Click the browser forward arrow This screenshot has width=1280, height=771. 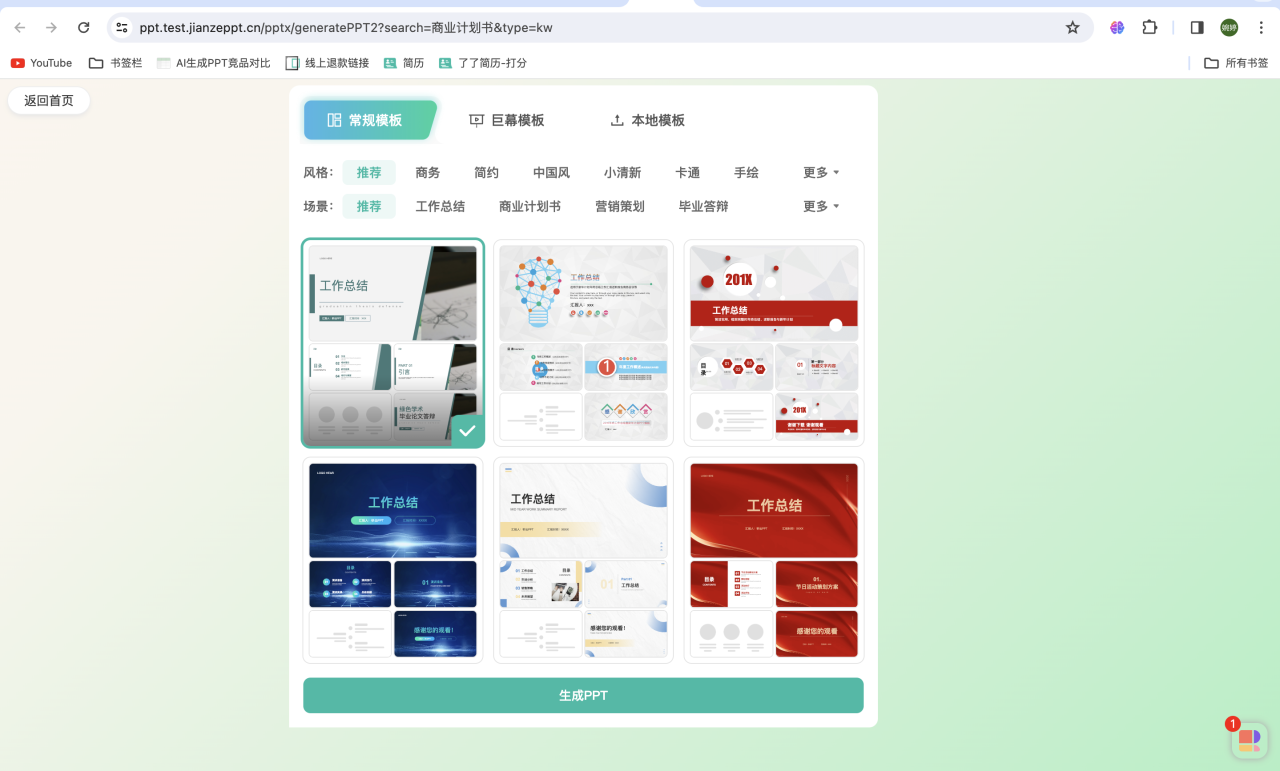51,28
